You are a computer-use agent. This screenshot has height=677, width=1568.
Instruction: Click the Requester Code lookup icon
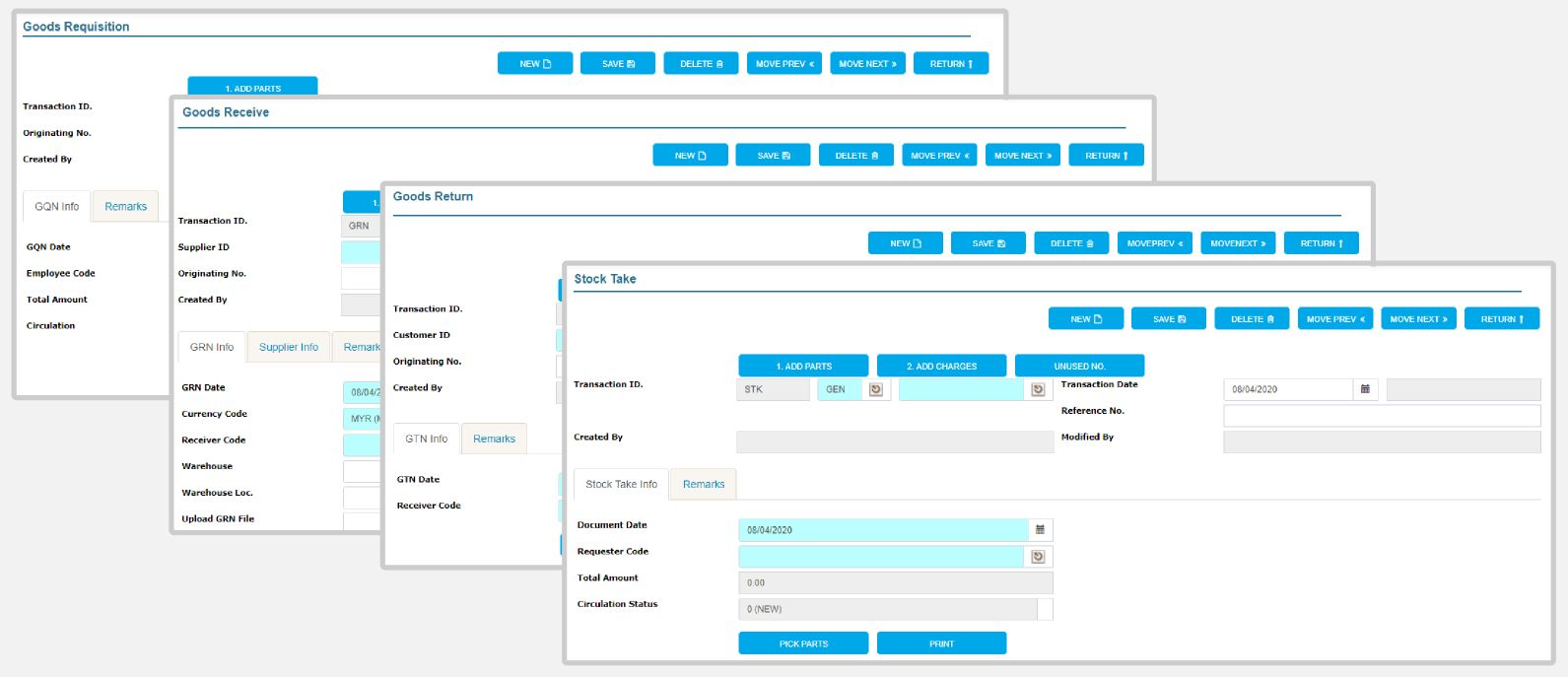1038,557
